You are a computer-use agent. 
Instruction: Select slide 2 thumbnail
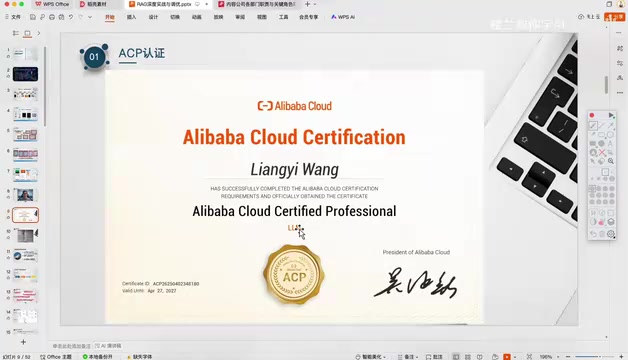pos(25,74)
